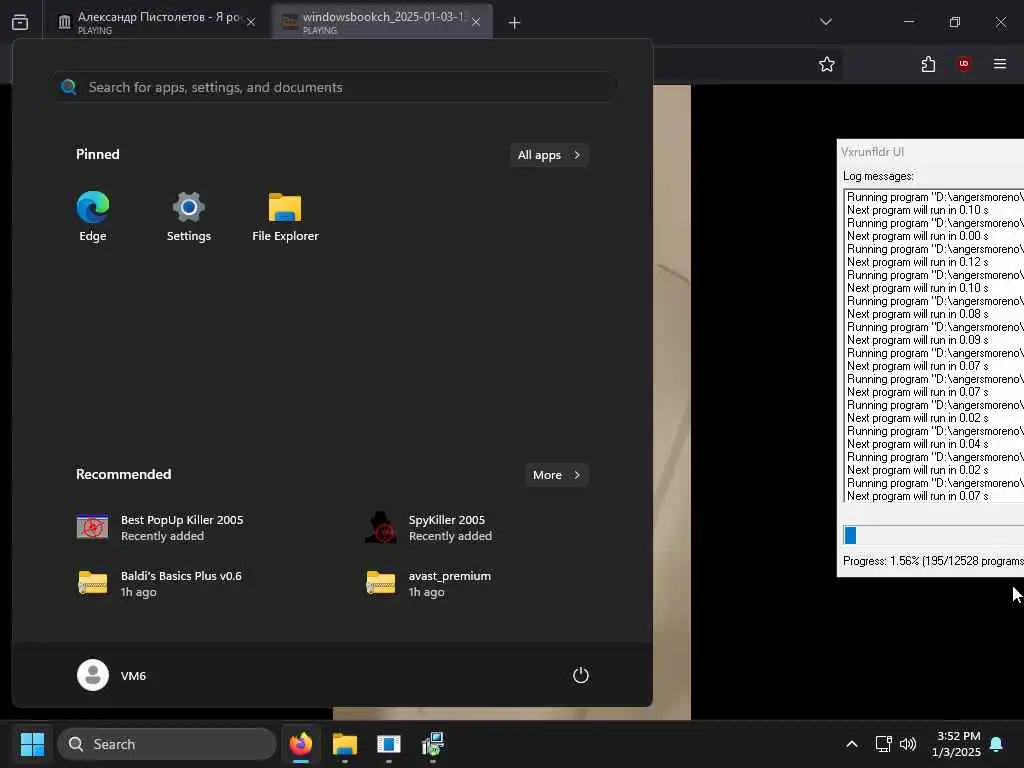The image size is (1024, 768).
Task: Select log line 'Next program will run in 0.00 s'
Action: 918,236
